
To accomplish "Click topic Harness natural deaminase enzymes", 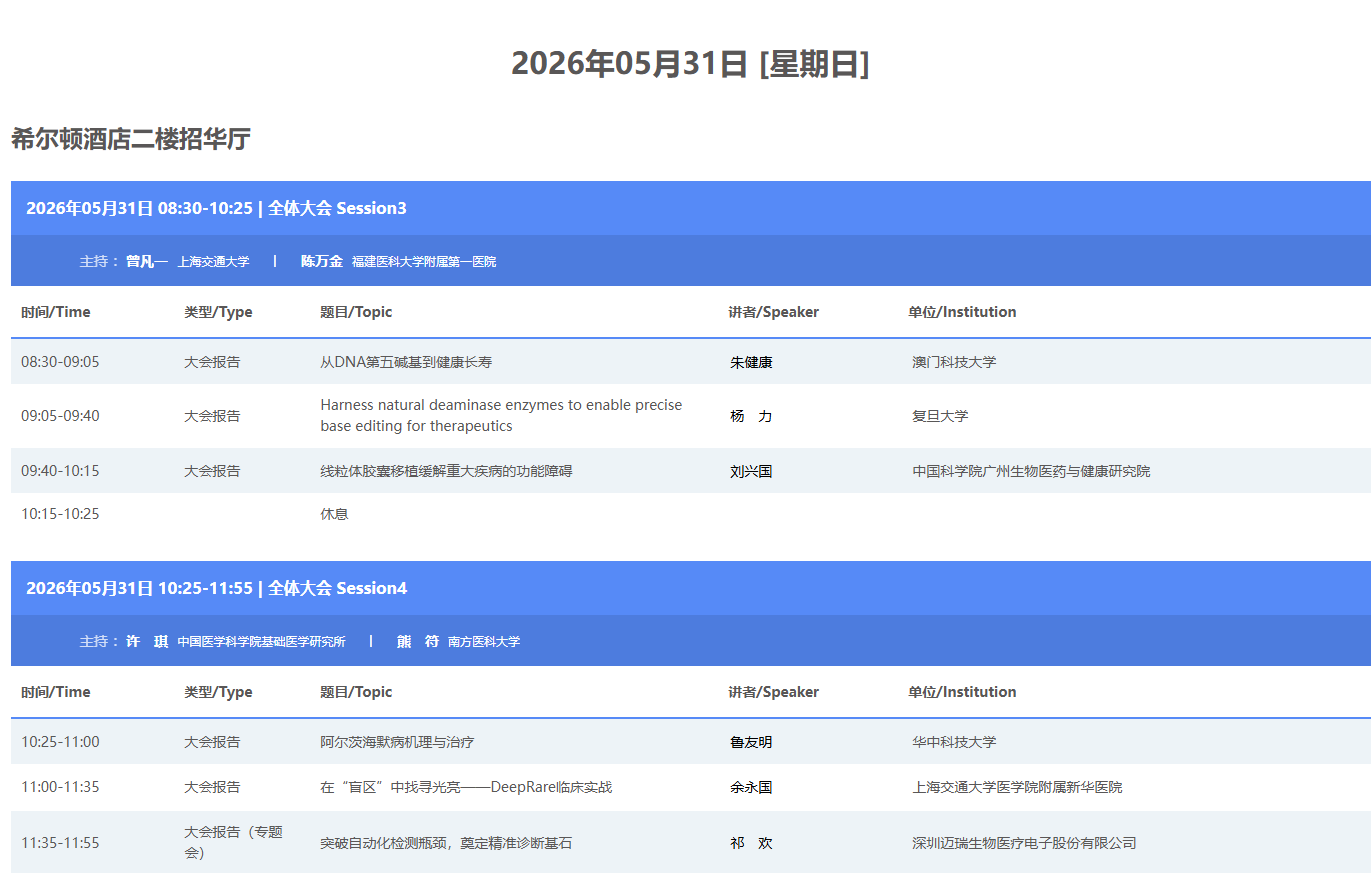I will 501,416.
